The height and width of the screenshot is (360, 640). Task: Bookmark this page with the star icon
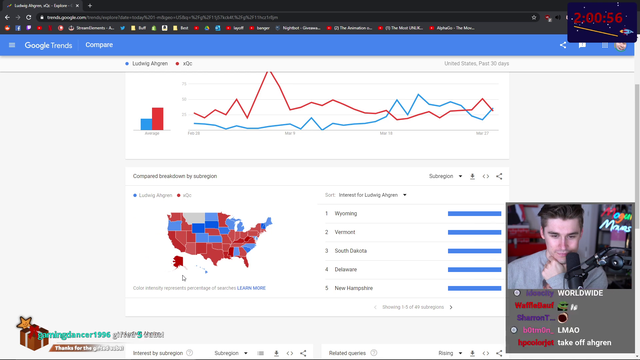coord(533,17)
